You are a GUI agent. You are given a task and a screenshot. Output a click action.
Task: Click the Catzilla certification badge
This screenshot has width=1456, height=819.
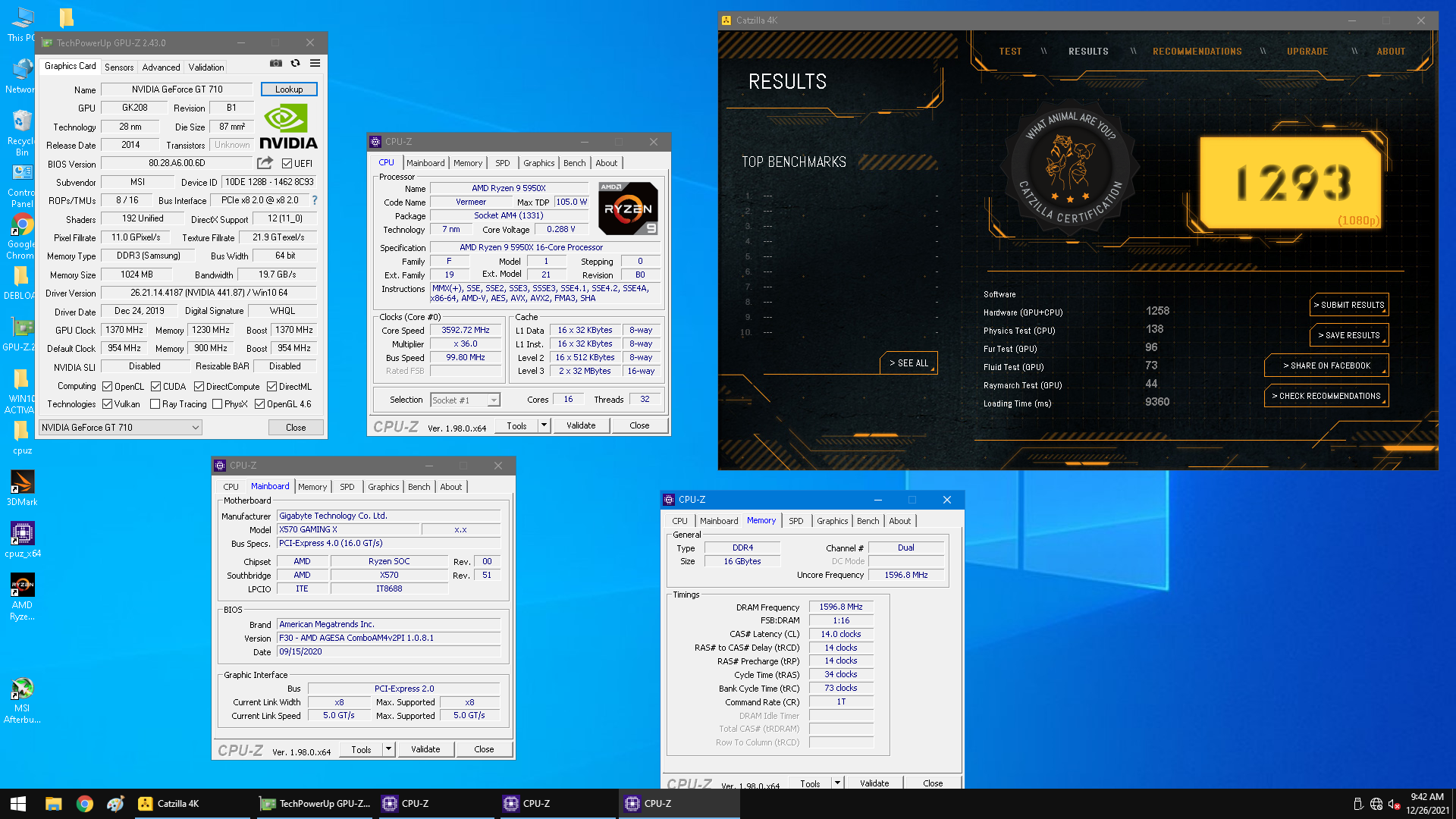tap(1070, 166)
